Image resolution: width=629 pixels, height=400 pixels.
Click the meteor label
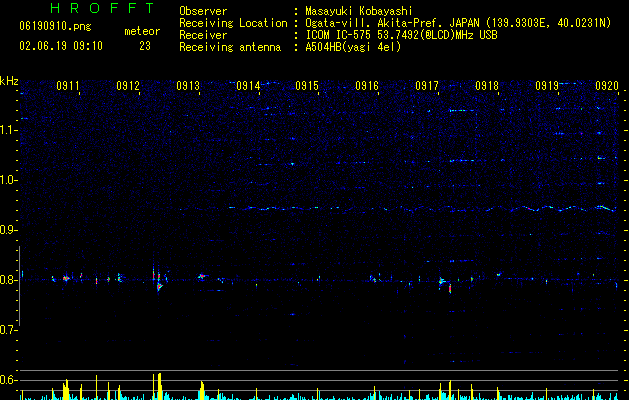pos(142,31)
